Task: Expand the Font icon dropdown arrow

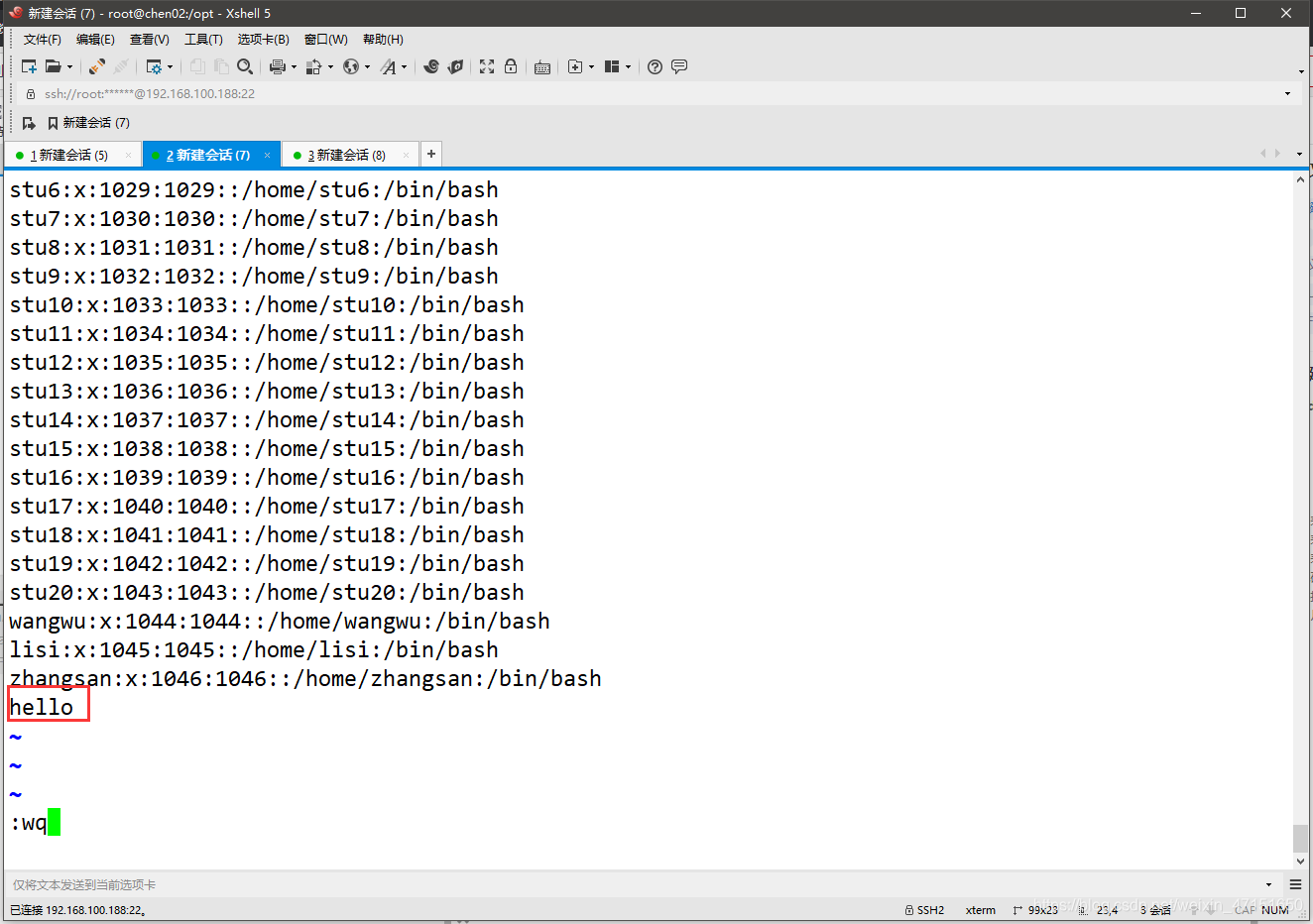Action: (404, 67)
